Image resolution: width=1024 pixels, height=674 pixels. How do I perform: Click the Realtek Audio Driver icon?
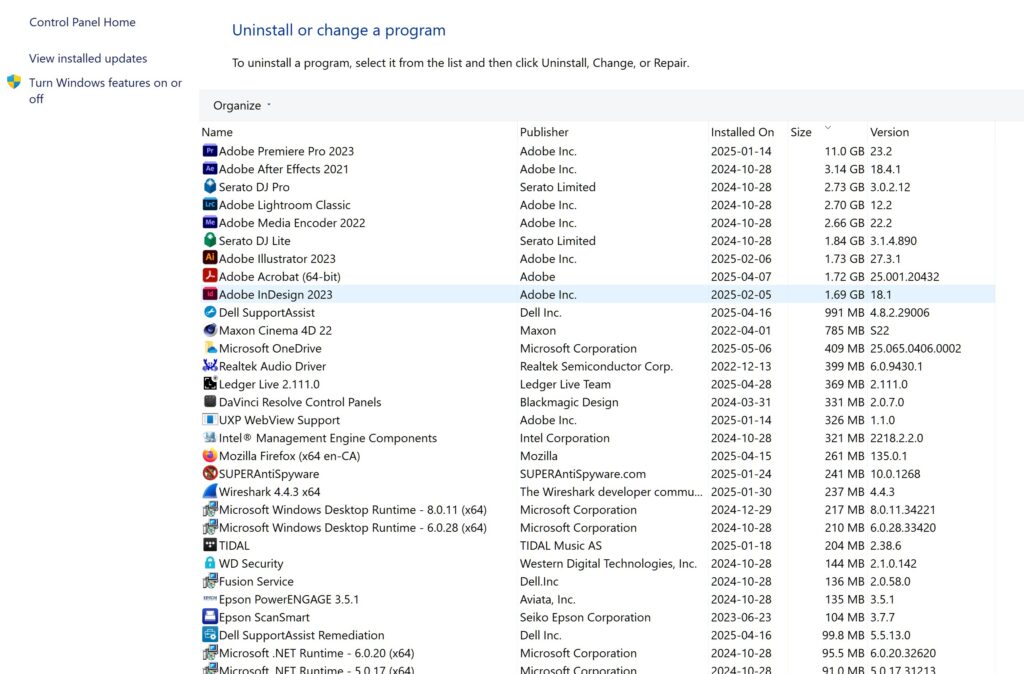click(210, 366)
